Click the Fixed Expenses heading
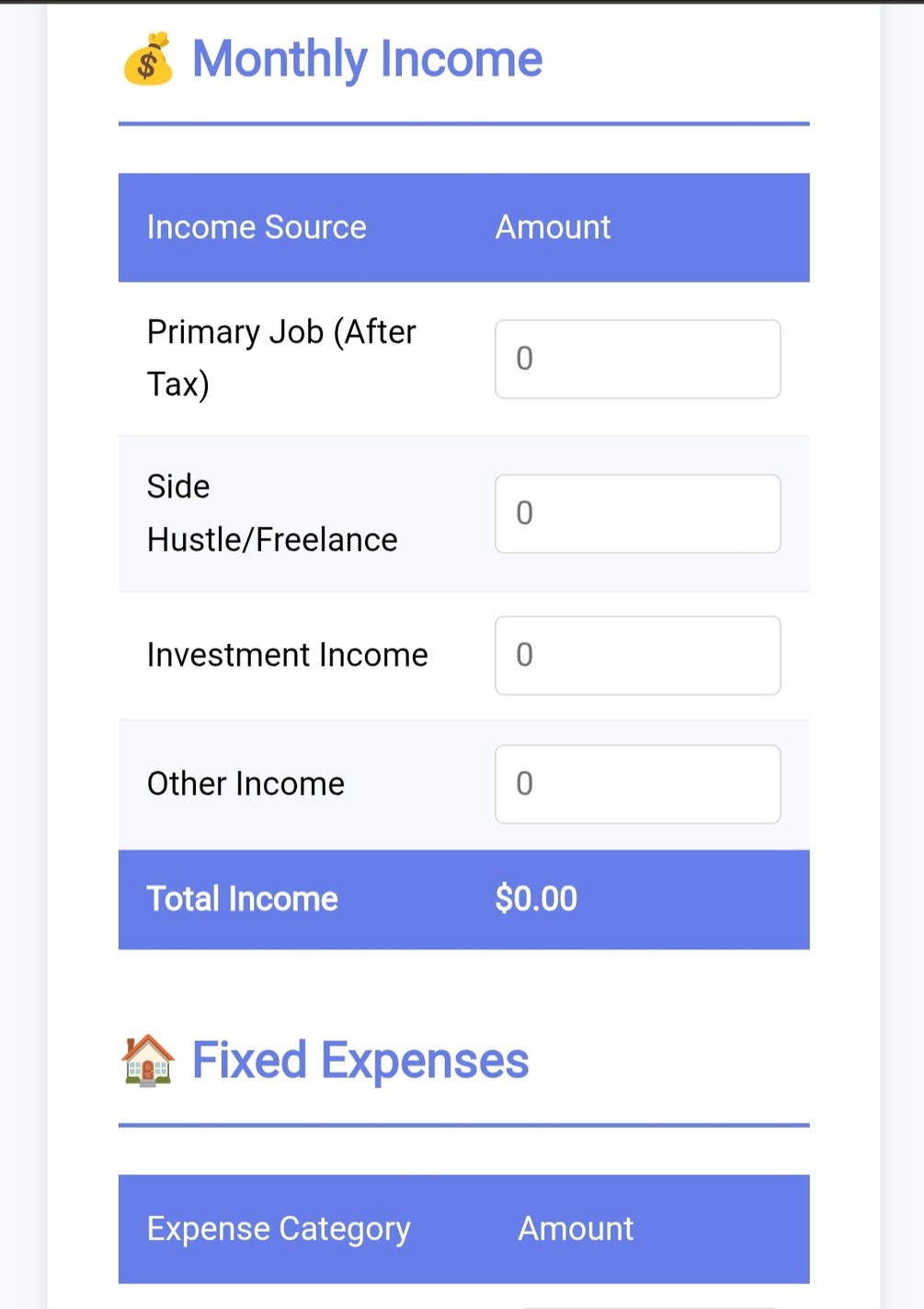The height and width of the screenshot is (1309, 924). [x=360, y=1061]
